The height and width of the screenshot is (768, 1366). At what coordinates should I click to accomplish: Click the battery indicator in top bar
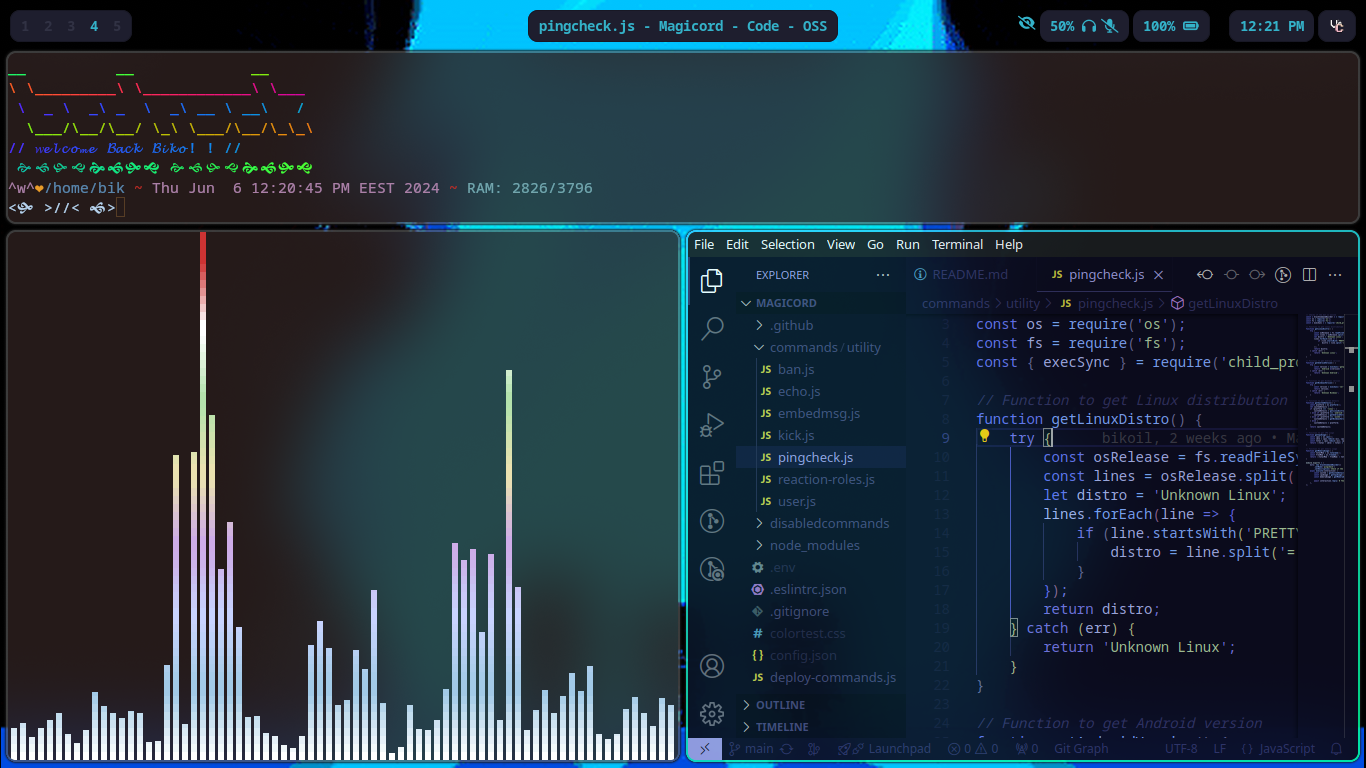click(1171, 26)
